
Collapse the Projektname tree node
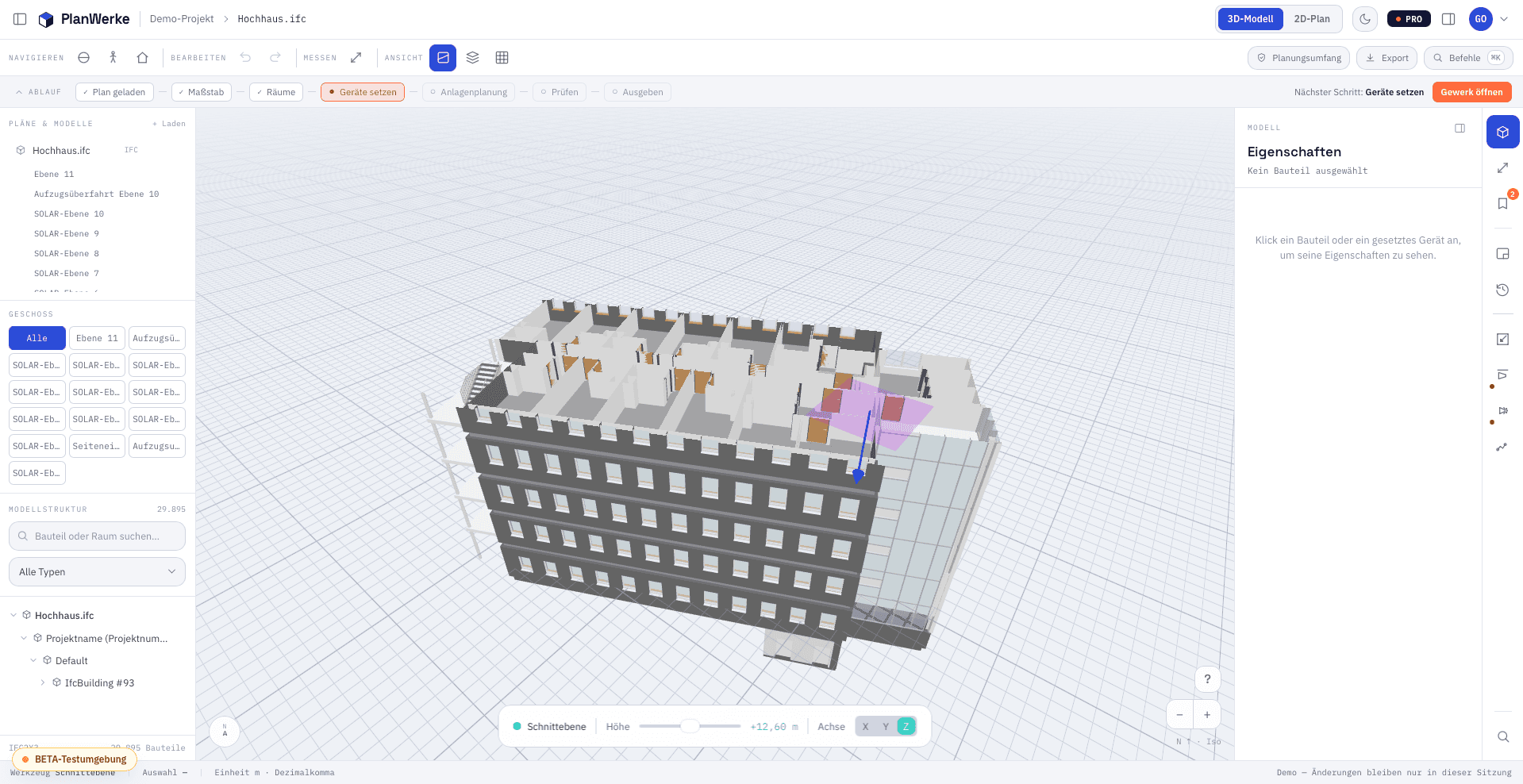tap(24, 638)
